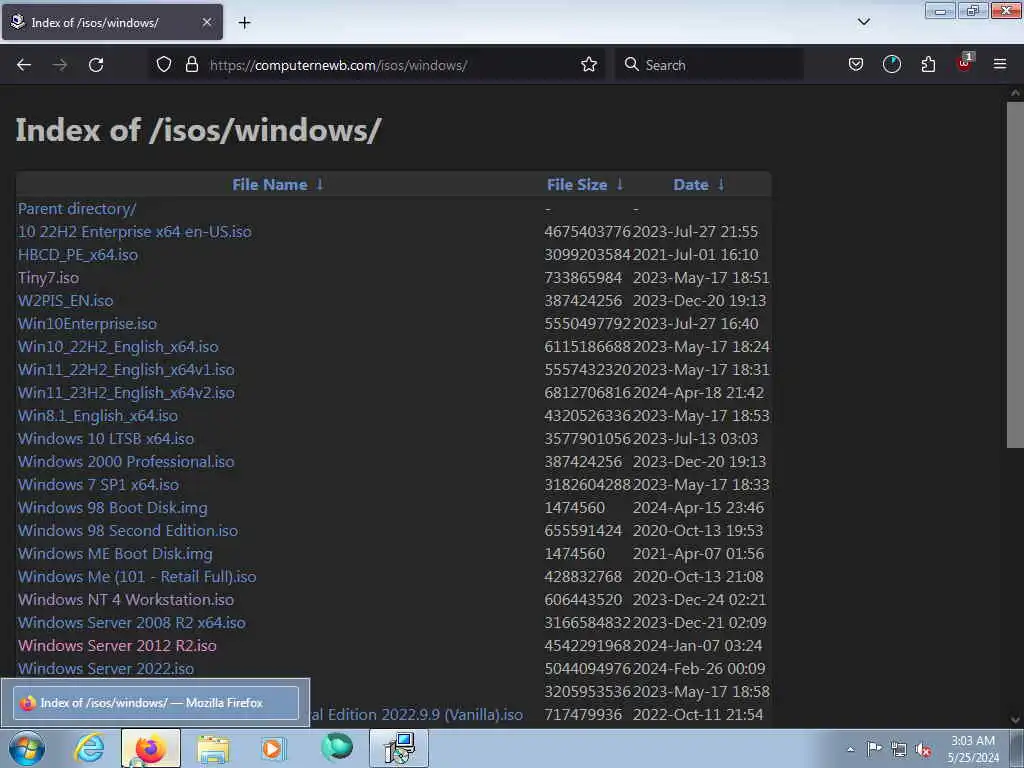
Task: Open the computer installer taskbar icon
Action: [399, 748]
